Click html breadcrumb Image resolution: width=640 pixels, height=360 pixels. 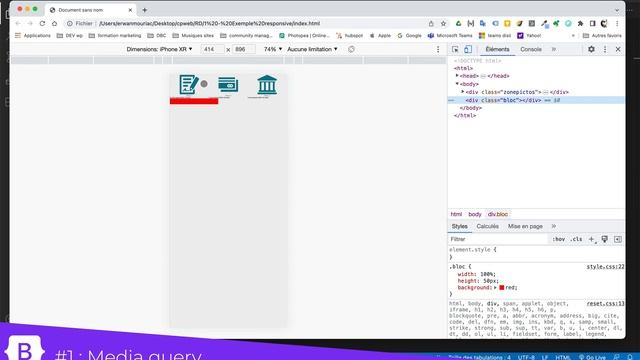pos(456,214)
